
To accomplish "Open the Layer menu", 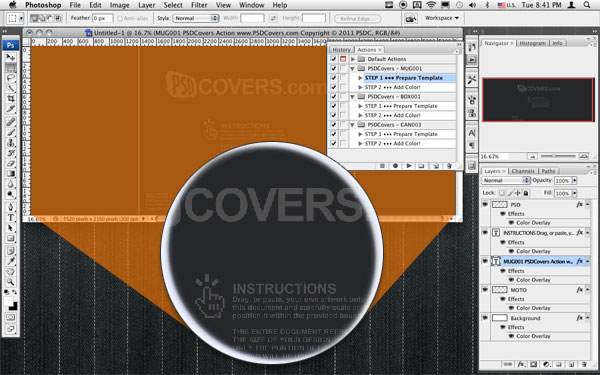I will [147, 5].
